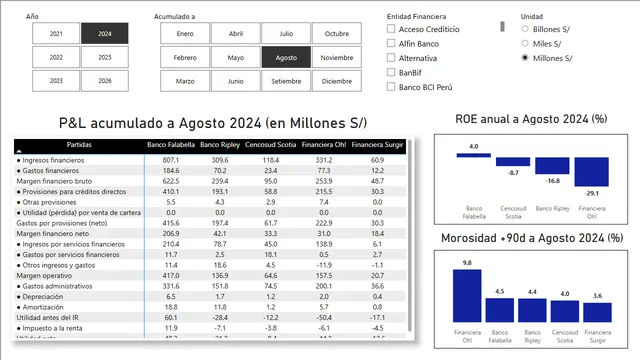Click value -50.4 in Financiera Oh! column
The height and width of the screenshot is (360, 640).
tap(324, 318)
